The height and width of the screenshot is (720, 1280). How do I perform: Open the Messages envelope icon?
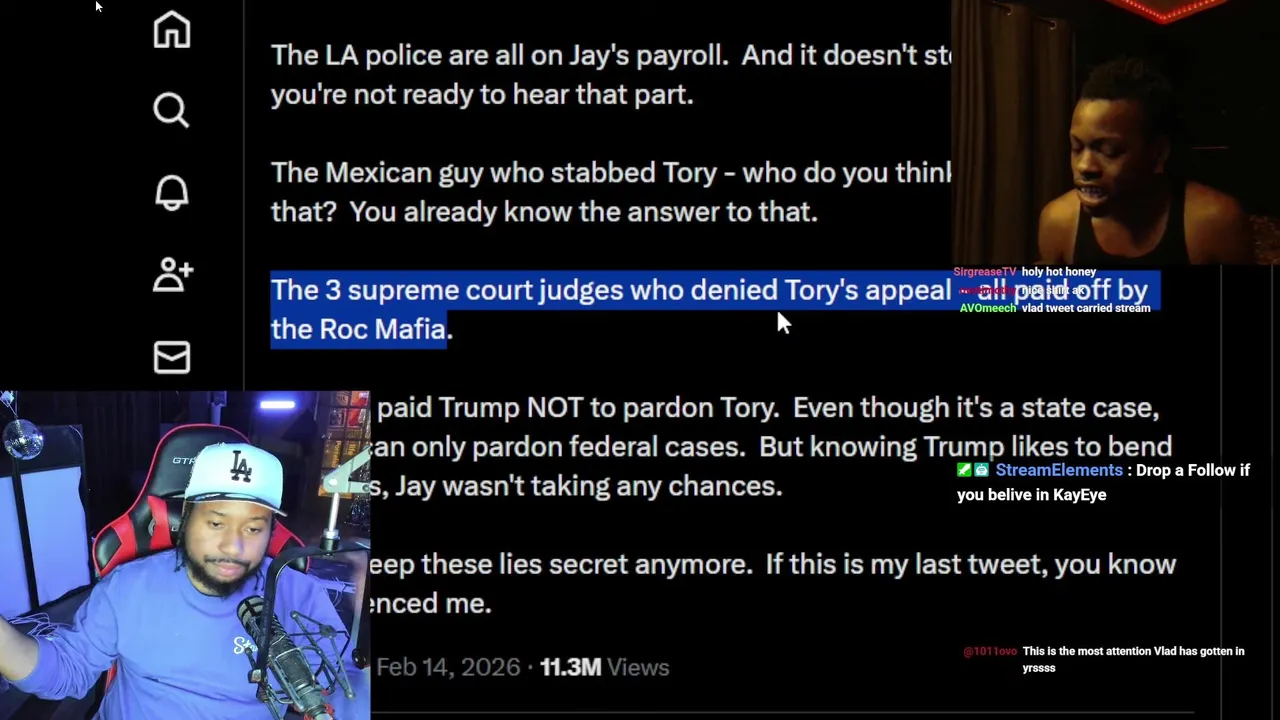point(171,357)
